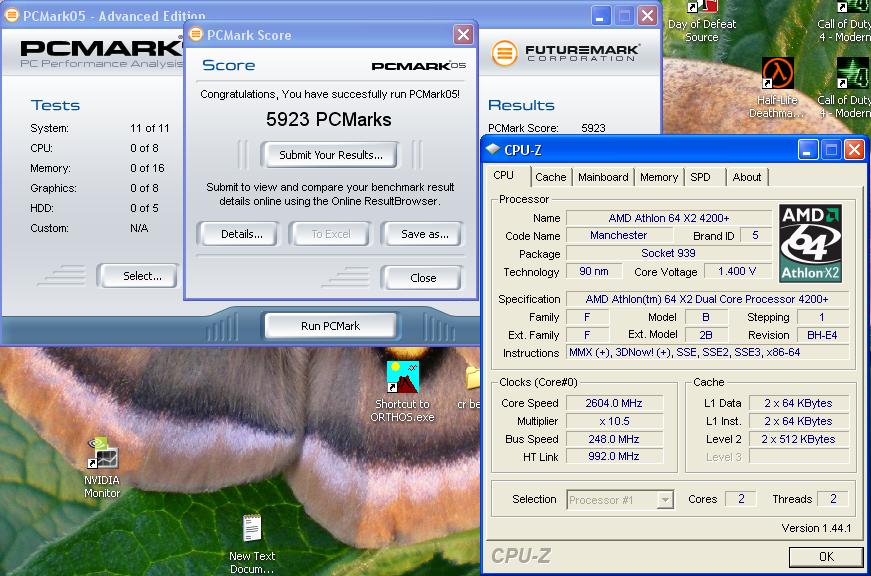Screen dimensions: 871x576
Task: Click the Level 2 cache value 2 x 512 KBytes
Action: pyautogui.click(x=798, y=439)
